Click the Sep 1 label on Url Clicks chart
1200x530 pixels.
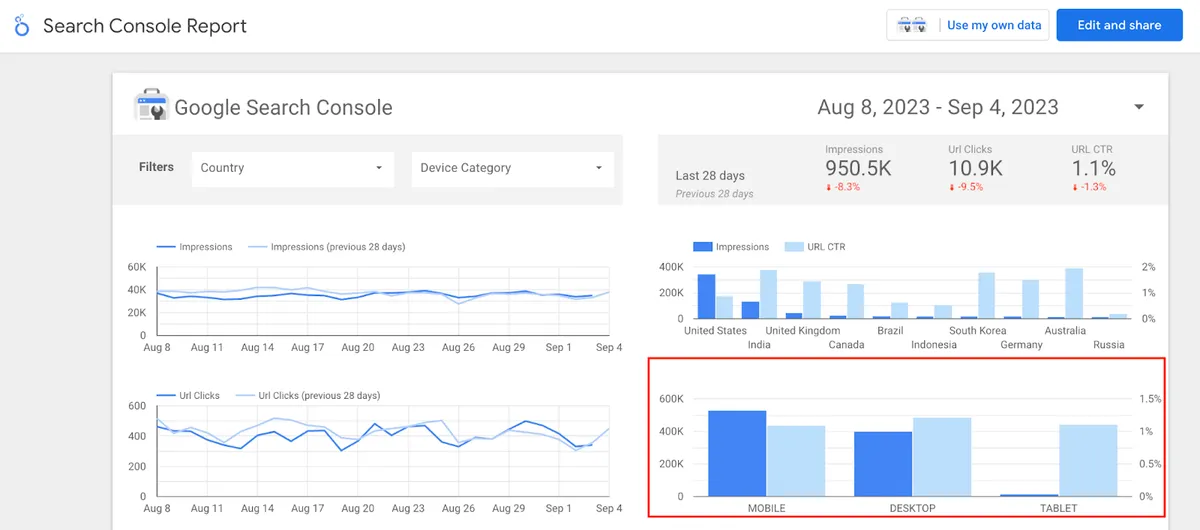click(x=558, y=508)
